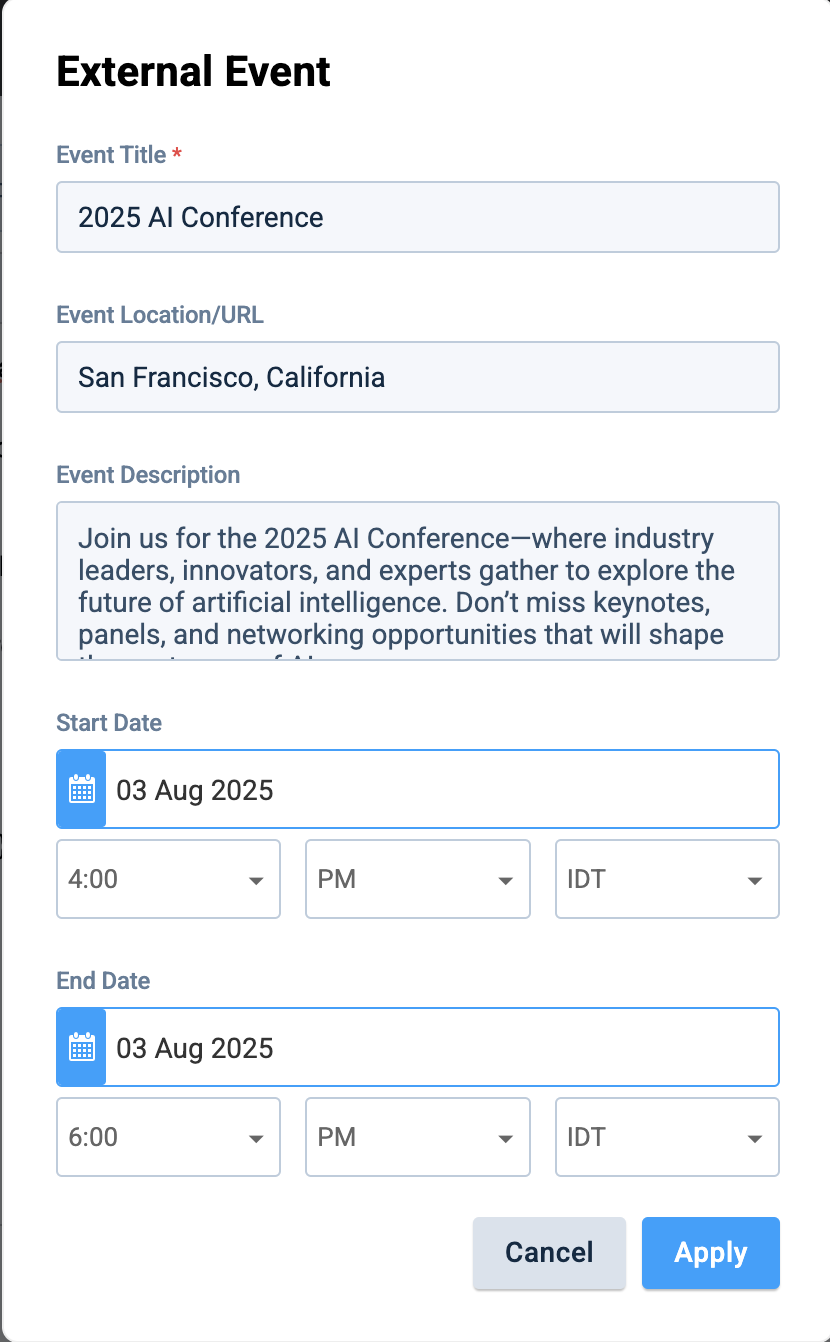Expand the 4:00 start time dropdown
The height and width of the screenshot is (1342, 830).
pos(168,879)
